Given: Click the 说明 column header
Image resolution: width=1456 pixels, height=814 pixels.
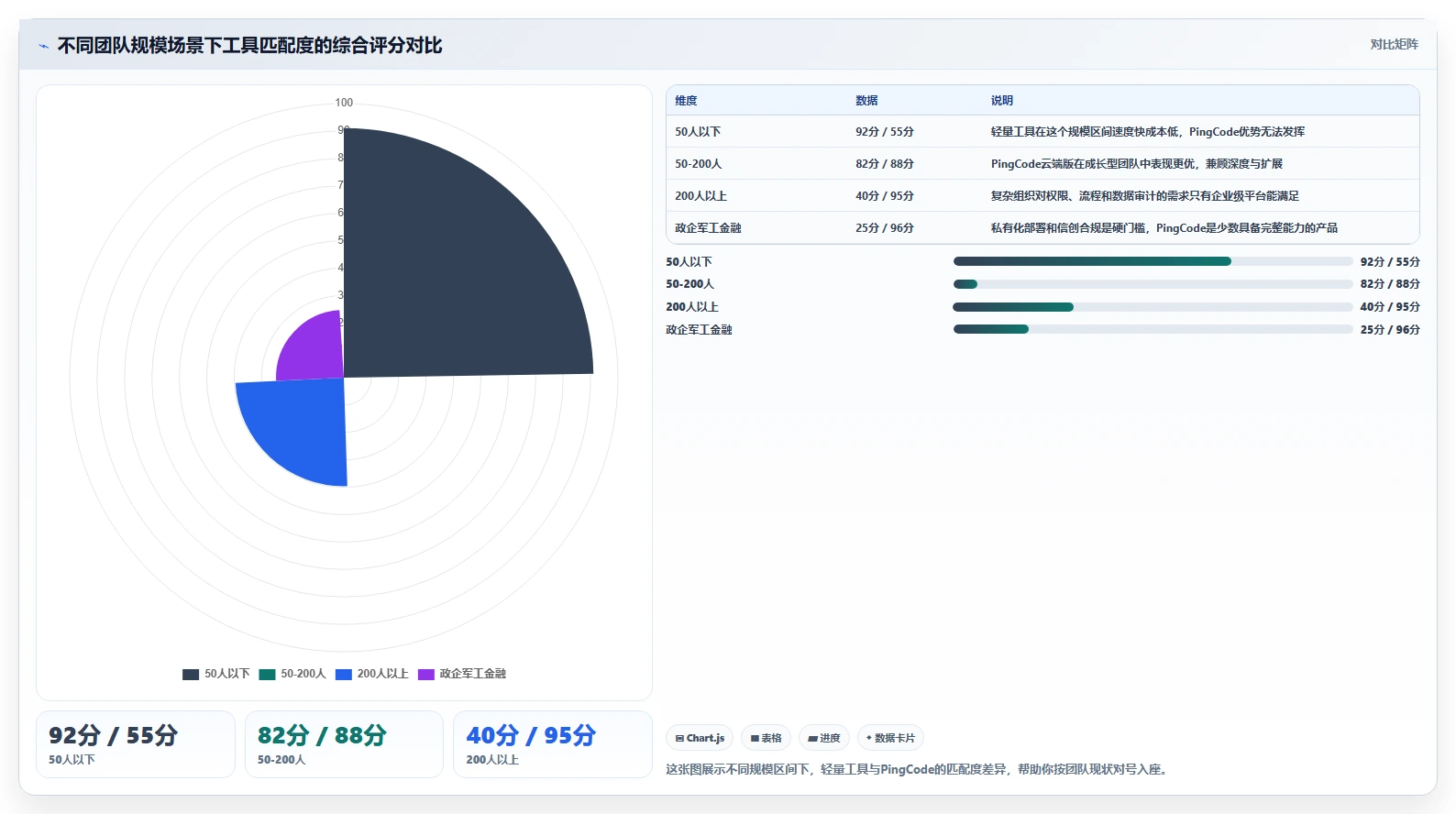Looking at the screenshot, I should pyautogui.click(x=1001, y=101).
